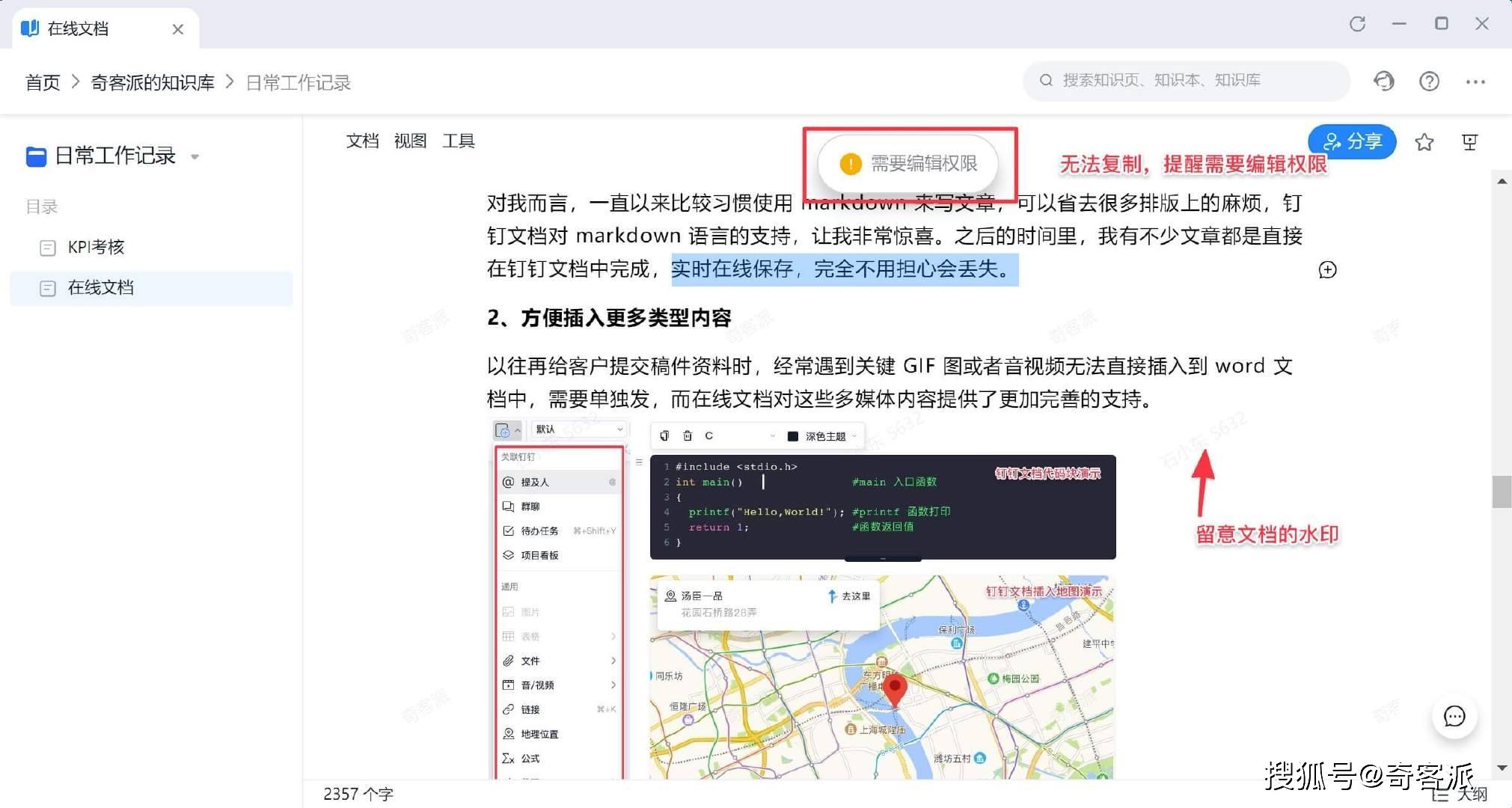Click the knowledge base search field

1186,81
